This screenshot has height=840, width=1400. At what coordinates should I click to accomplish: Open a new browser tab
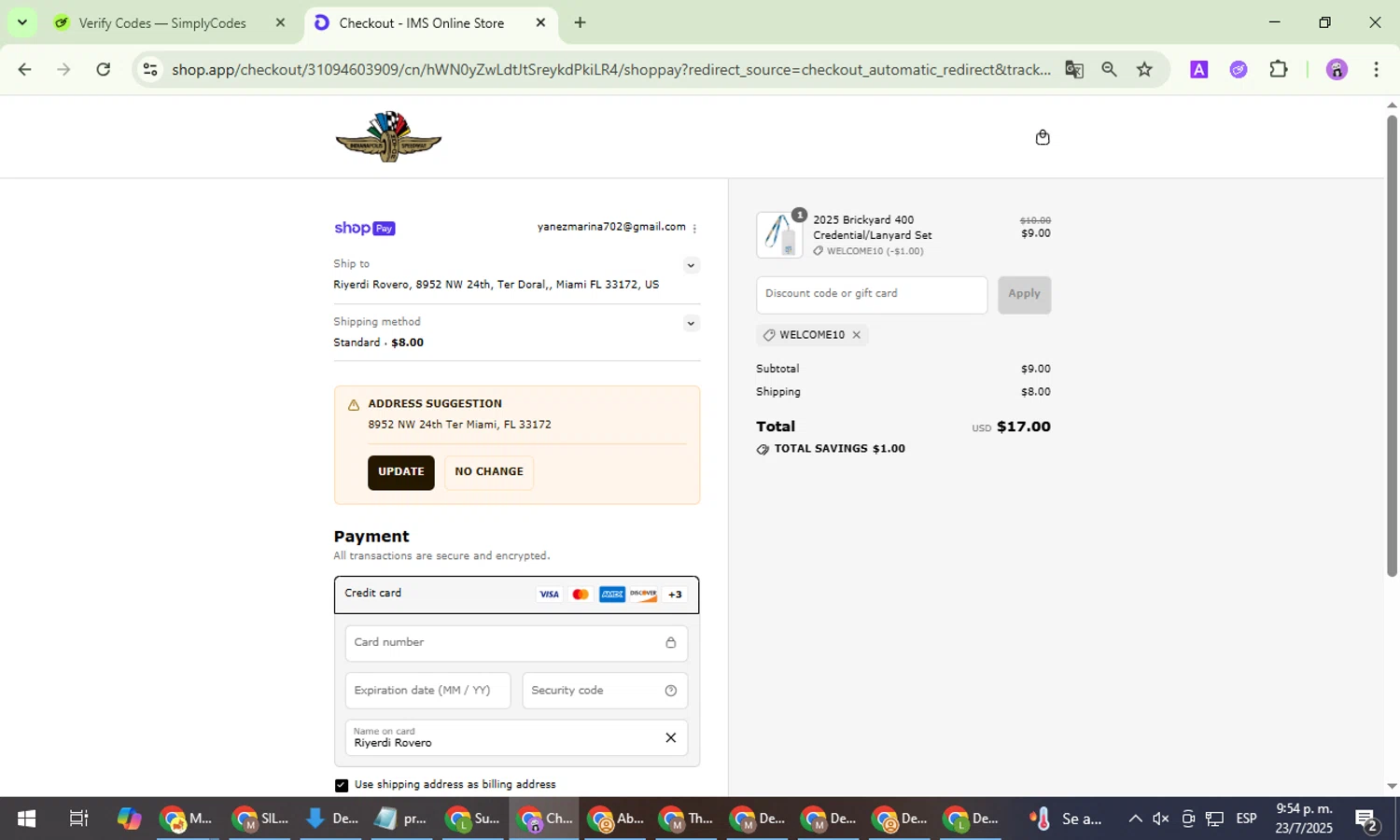click(x=580, y=23)
